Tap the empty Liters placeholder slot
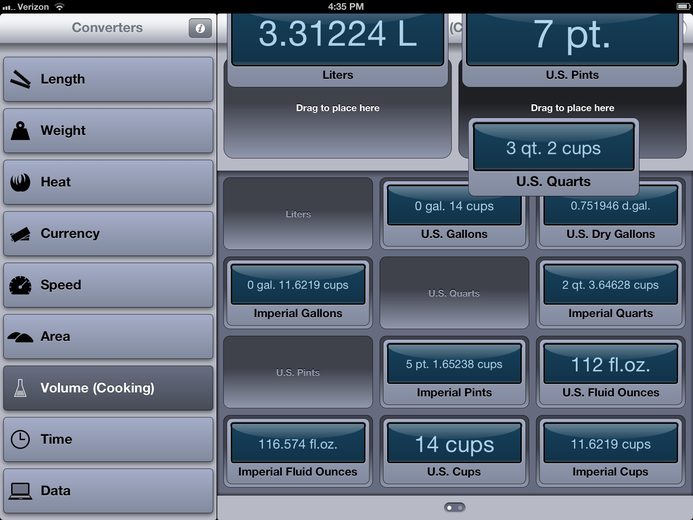 pos(298,213)
